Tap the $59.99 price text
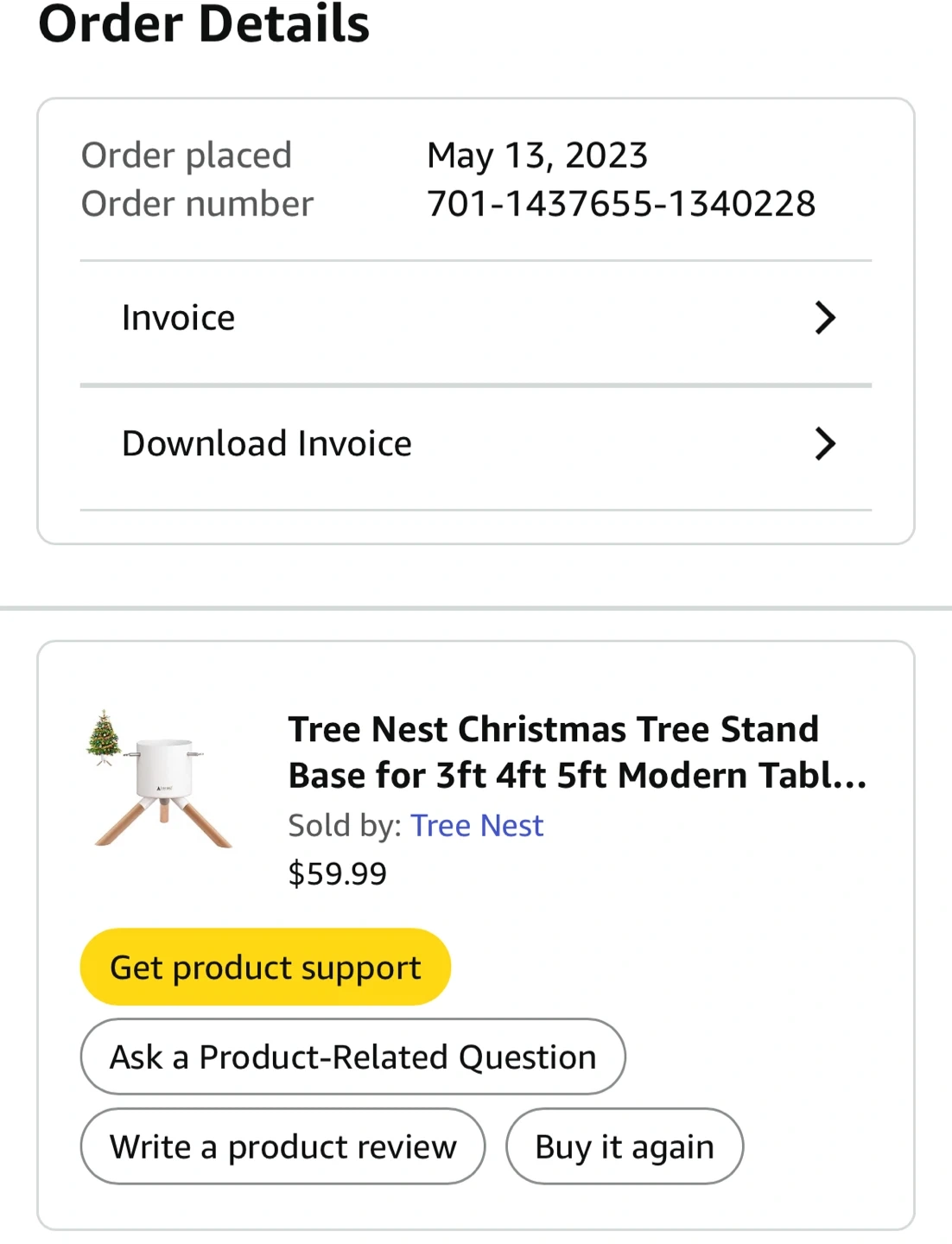The width and height of the screenshot is (952, 1244). coord(337,873)
